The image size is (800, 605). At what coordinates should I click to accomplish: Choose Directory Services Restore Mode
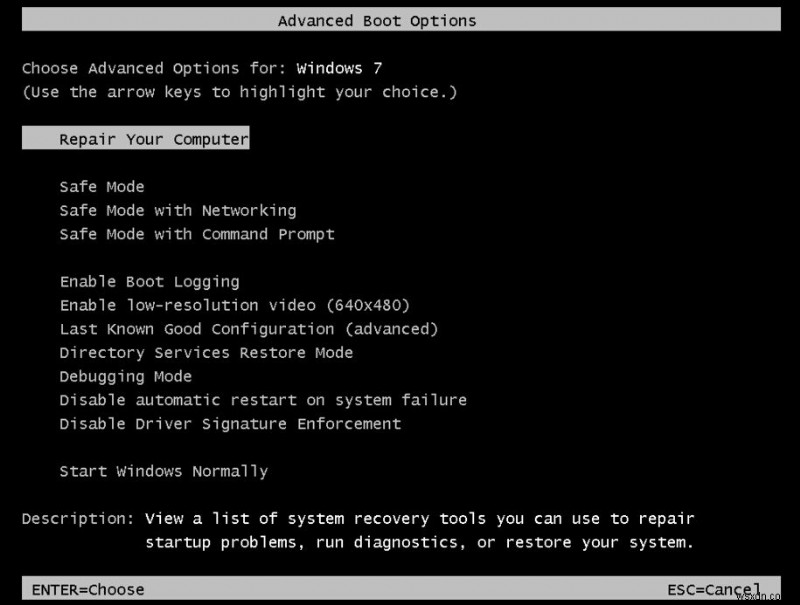tap(211, 352)
